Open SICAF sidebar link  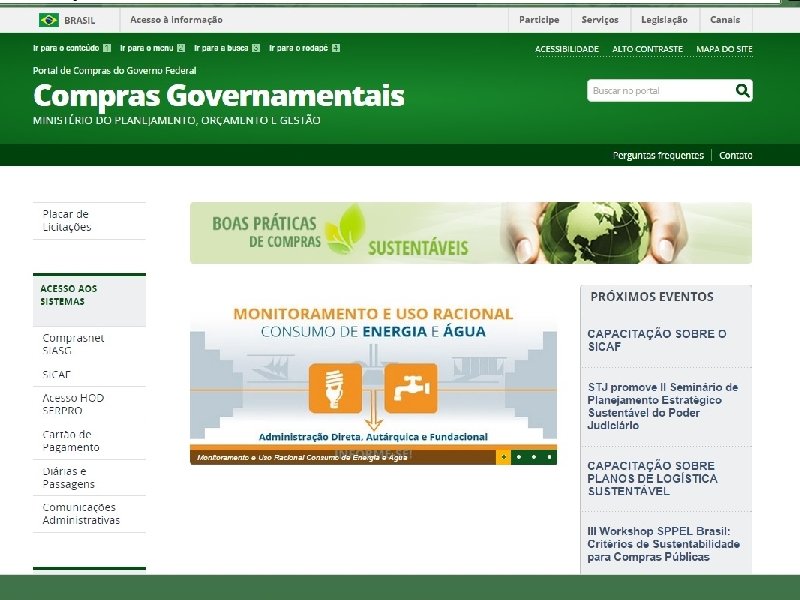tap(57, 374)
